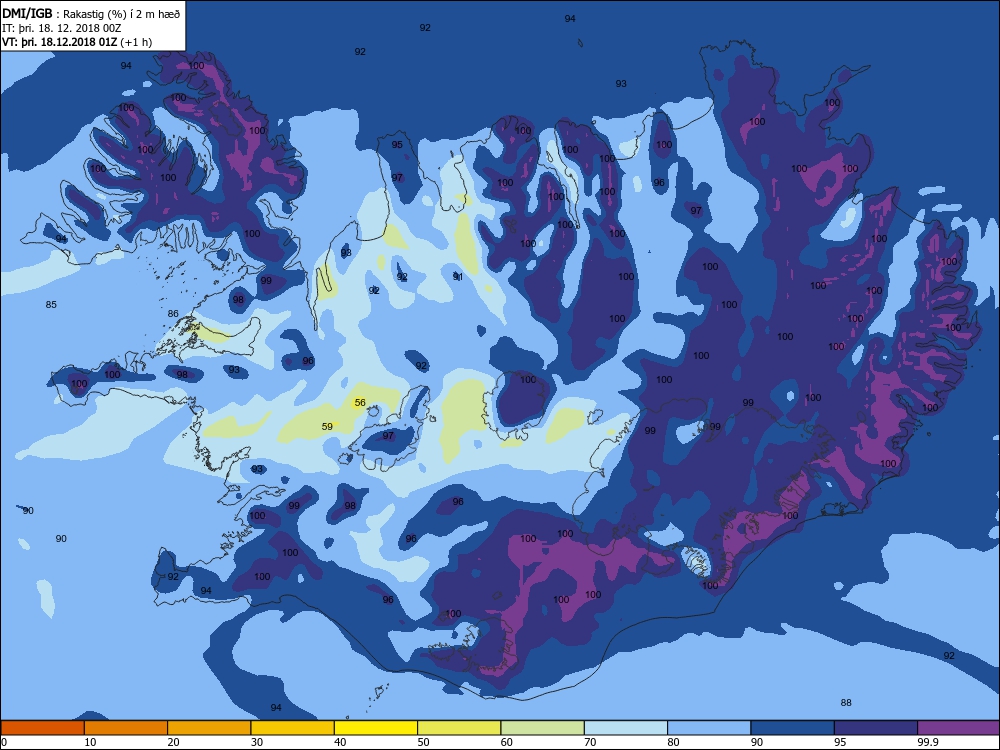This screenshot has height=750, width=1000.
Task: Click the bright yellow 40–50 legend swatch
Action: coord(376,728)
